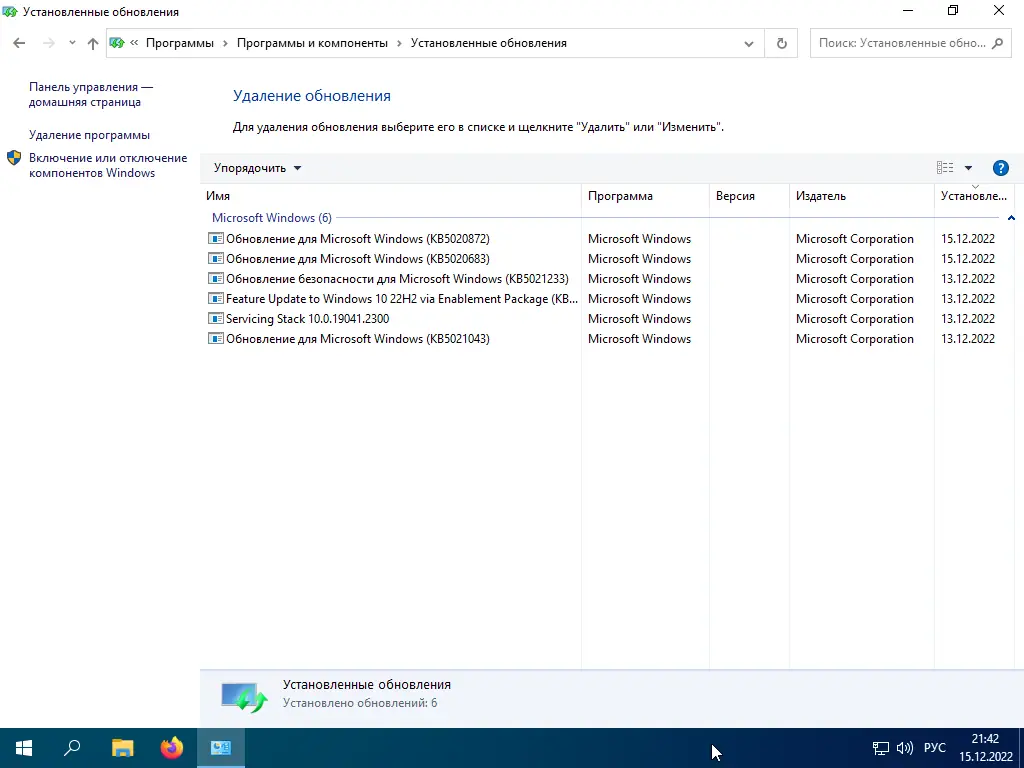Open recent locations dropdown chevron
Image resolution: width=1024 pixels, height=768 pixels.
(x=72, y=43)
